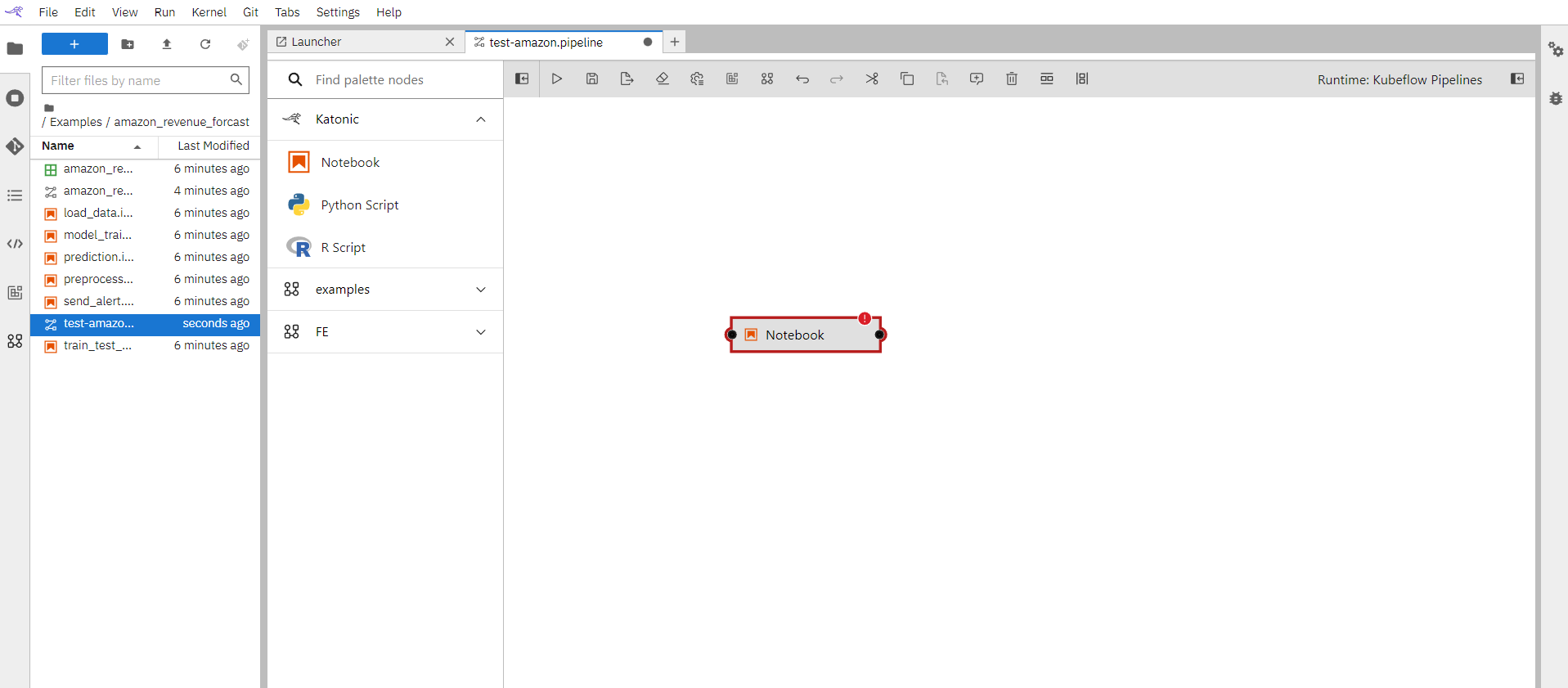Screen dimensions: 1568x688
Task: Open runtimes with the gear toolbar icon
Action: click(697, 79)
